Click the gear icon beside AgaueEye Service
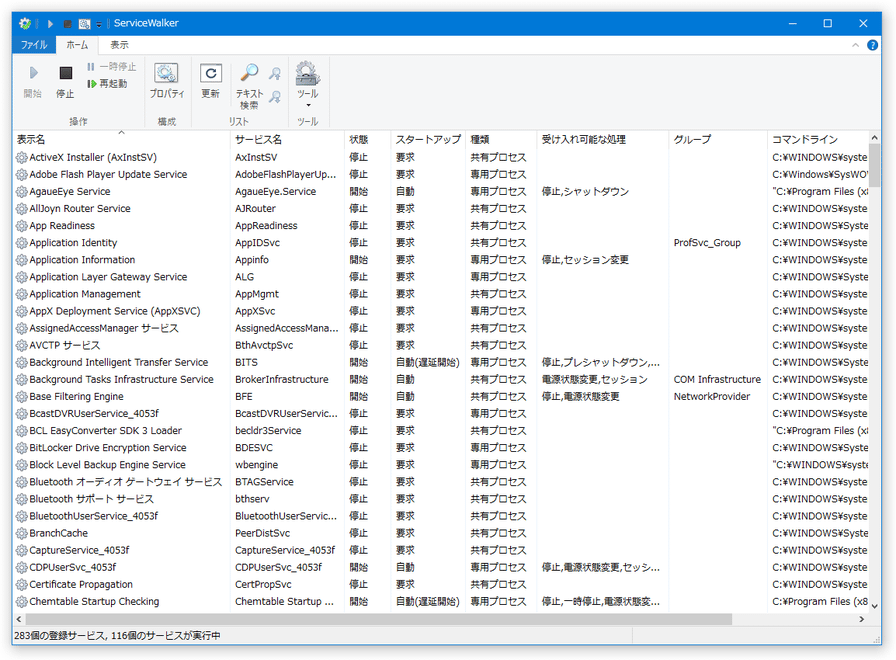This screenshot has height=660, width=896. [x=22, y=192]
